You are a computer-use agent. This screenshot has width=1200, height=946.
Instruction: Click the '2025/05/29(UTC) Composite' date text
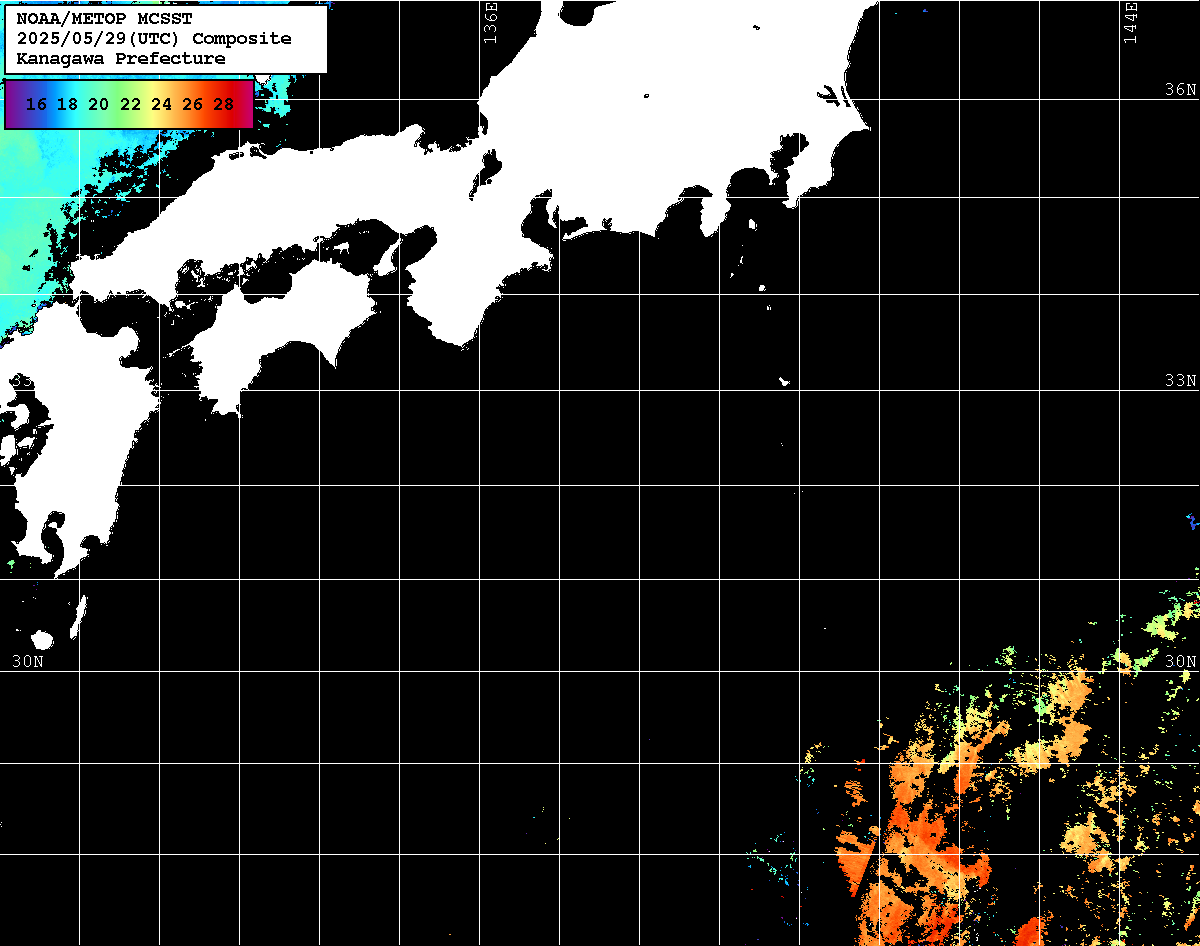[154, 38]
